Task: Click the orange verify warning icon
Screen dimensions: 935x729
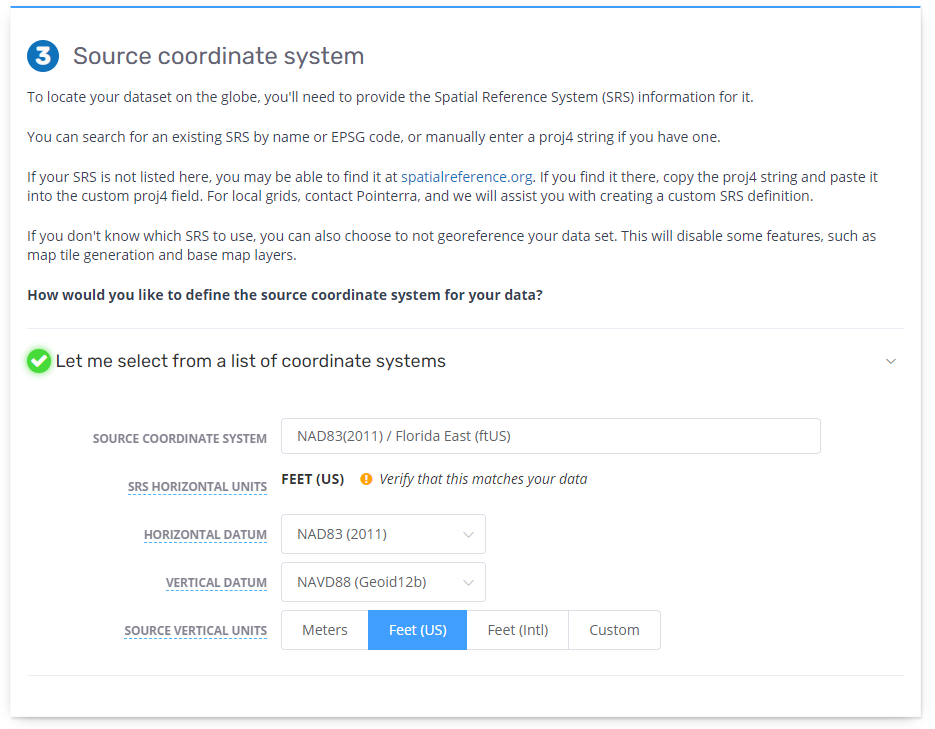Action: (365, 479)
